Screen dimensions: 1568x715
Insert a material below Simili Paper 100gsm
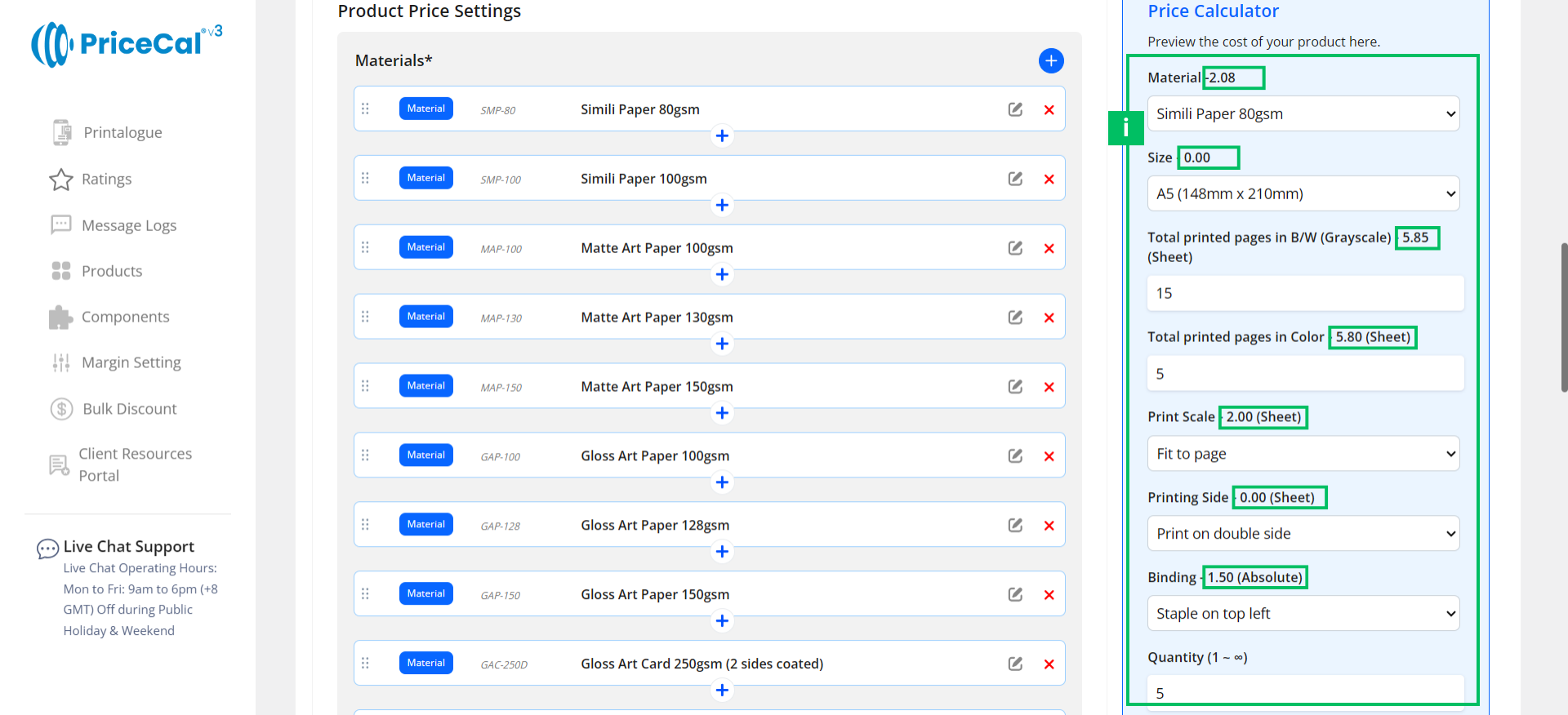point(722,205)
